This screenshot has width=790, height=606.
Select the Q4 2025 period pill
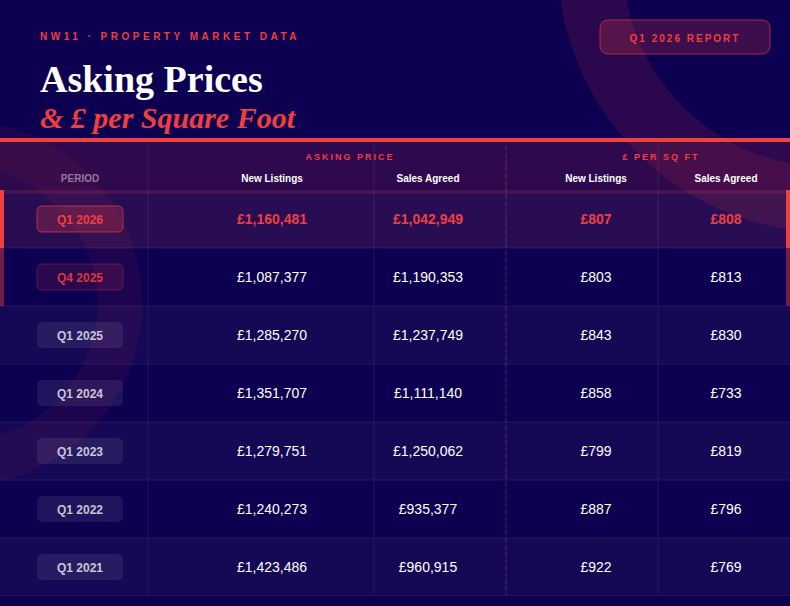click(80, 277)
